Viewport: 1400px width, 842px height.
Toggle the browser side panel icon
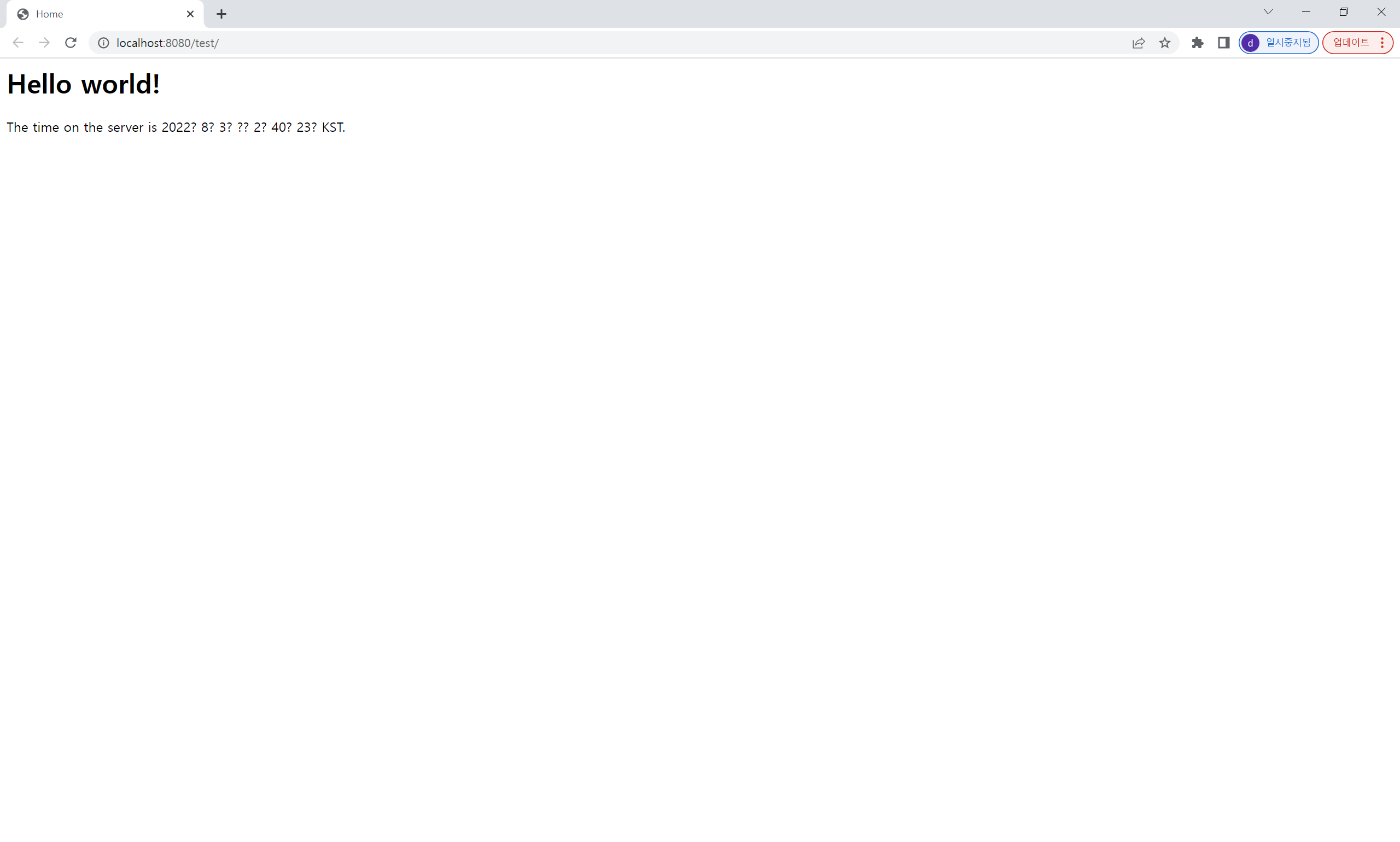(x=1223, y=43)
